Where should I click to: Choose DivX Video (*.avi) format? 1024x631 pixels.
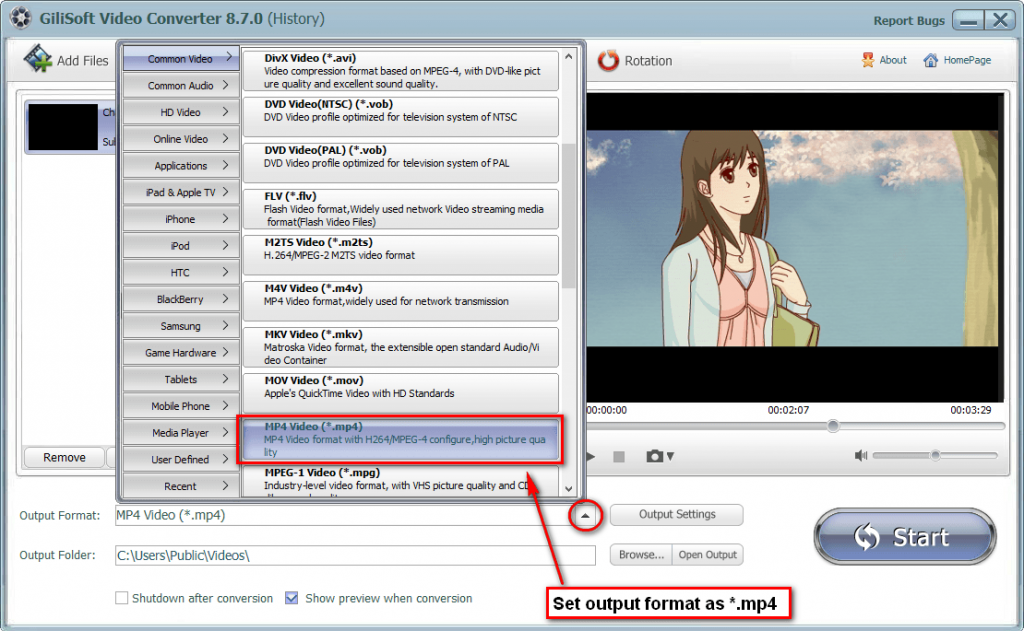(x=401, y=71)
